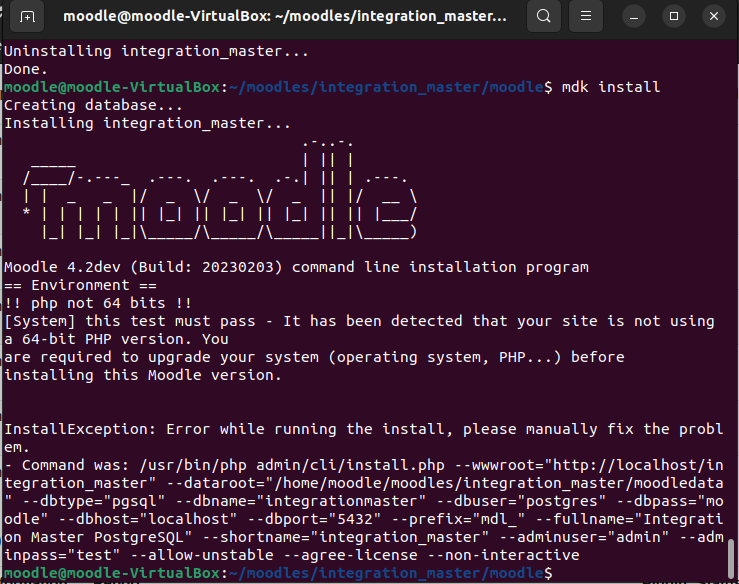Click the '== Environment ==' heading
The height and width of the screenshot is (584, 739).
click(x=80, y=285)
